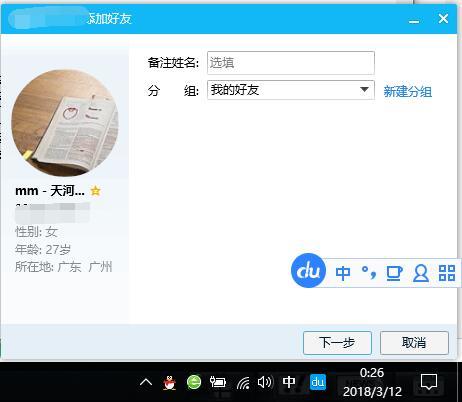Viewport: 462px width, 402px height.
Task: Open Baidu input toolbox grid icon
Action: [447, 273]
